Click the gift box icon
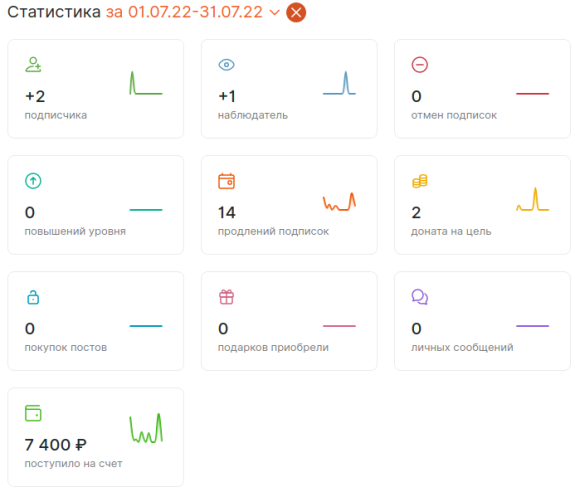The height and width of the screenshot is (492, 575). pyautogui.click(x=226, y=297)
